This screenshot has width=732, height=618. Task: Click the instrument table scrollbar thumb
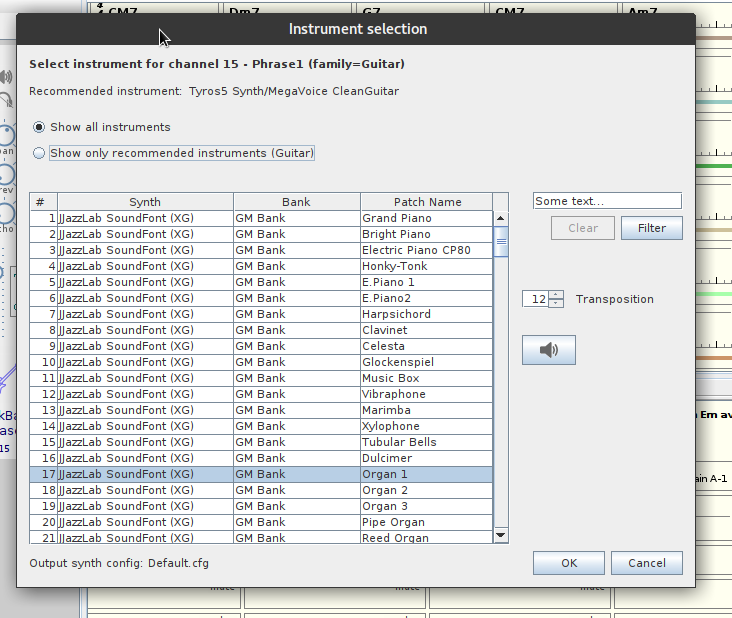(501, 241)
